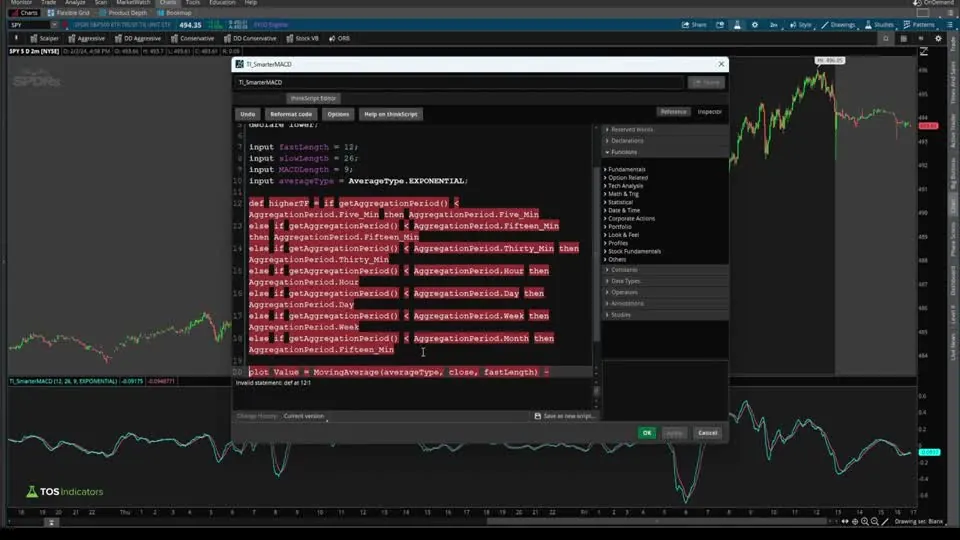960x540 pixels.
Task: Expand the Constants section
Action: [665, 270]
